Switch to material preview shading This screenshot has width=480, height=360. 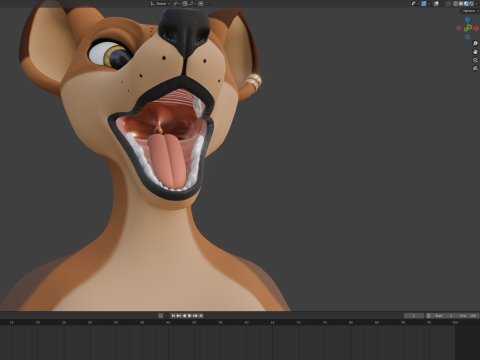[x=466, y=3]
